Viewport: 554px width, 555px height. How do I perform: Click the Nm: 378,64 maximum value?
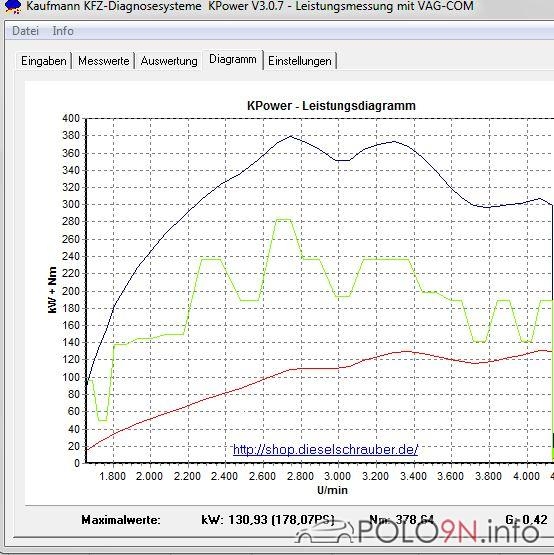click(x=401, y=520)
